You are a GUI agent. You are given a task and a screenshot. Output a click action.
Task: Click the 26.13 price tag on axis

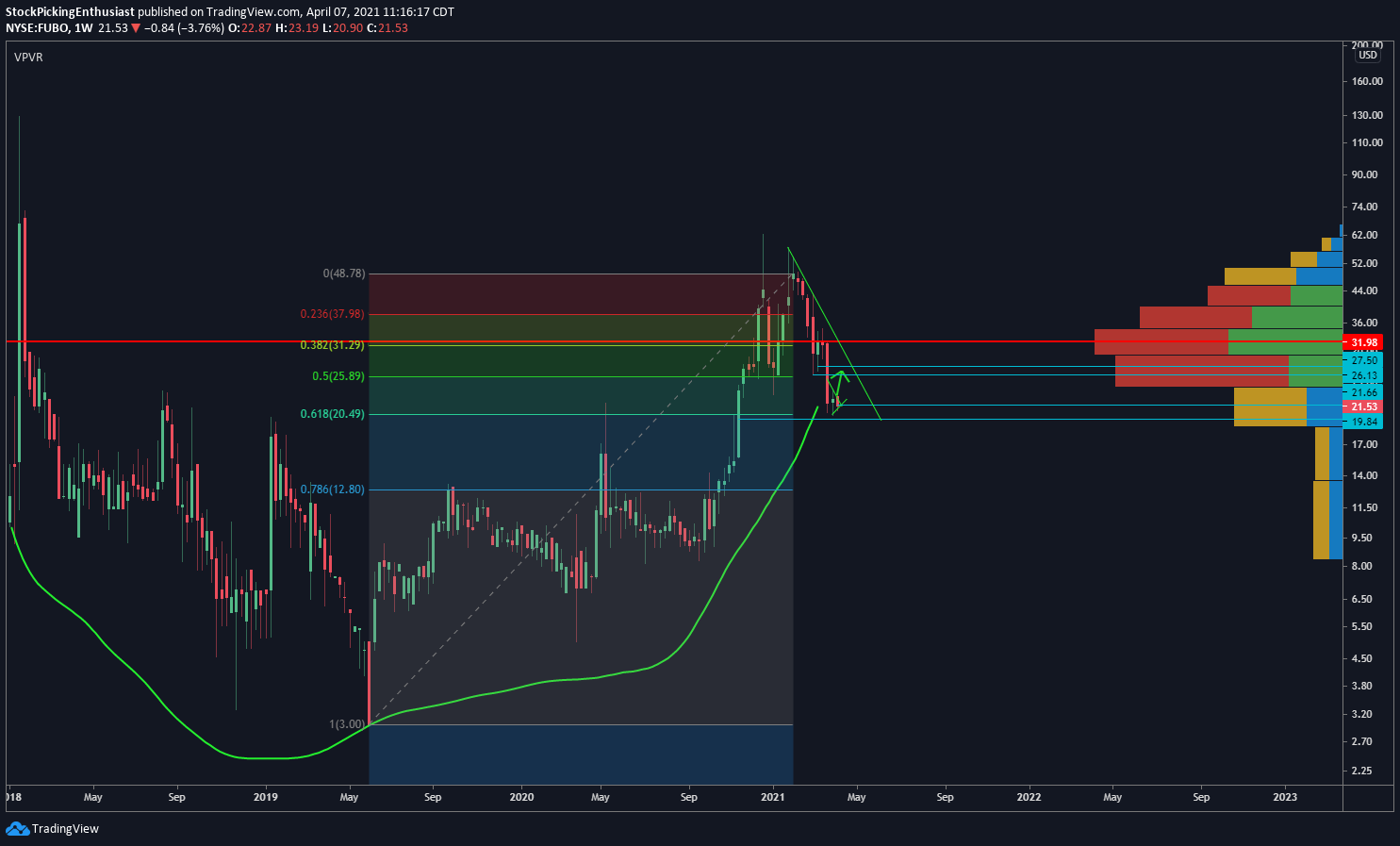point(1363,375)
